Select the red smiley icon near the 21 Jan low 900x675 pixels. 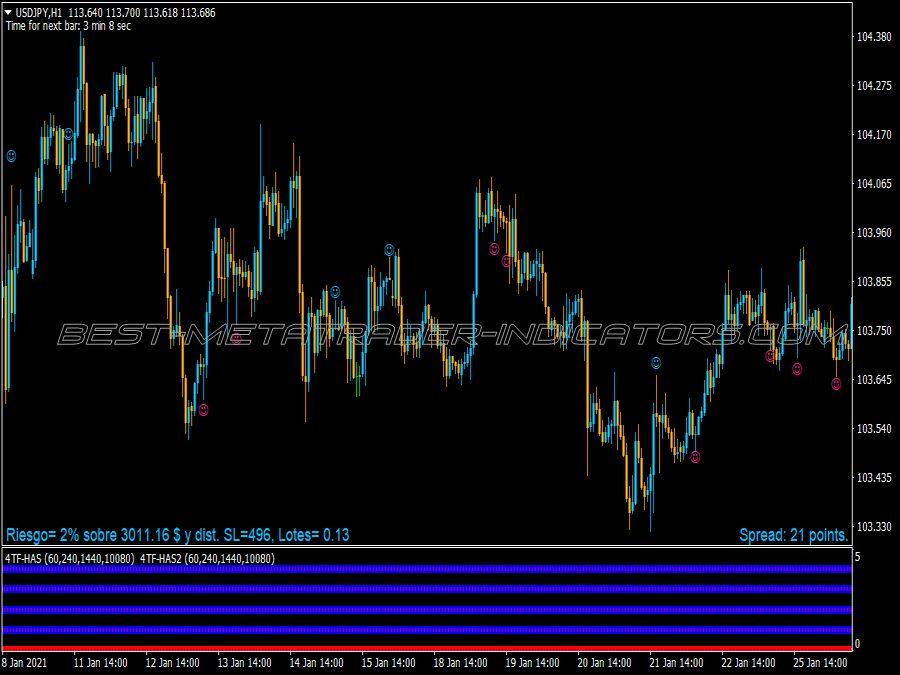coord(694,456)
